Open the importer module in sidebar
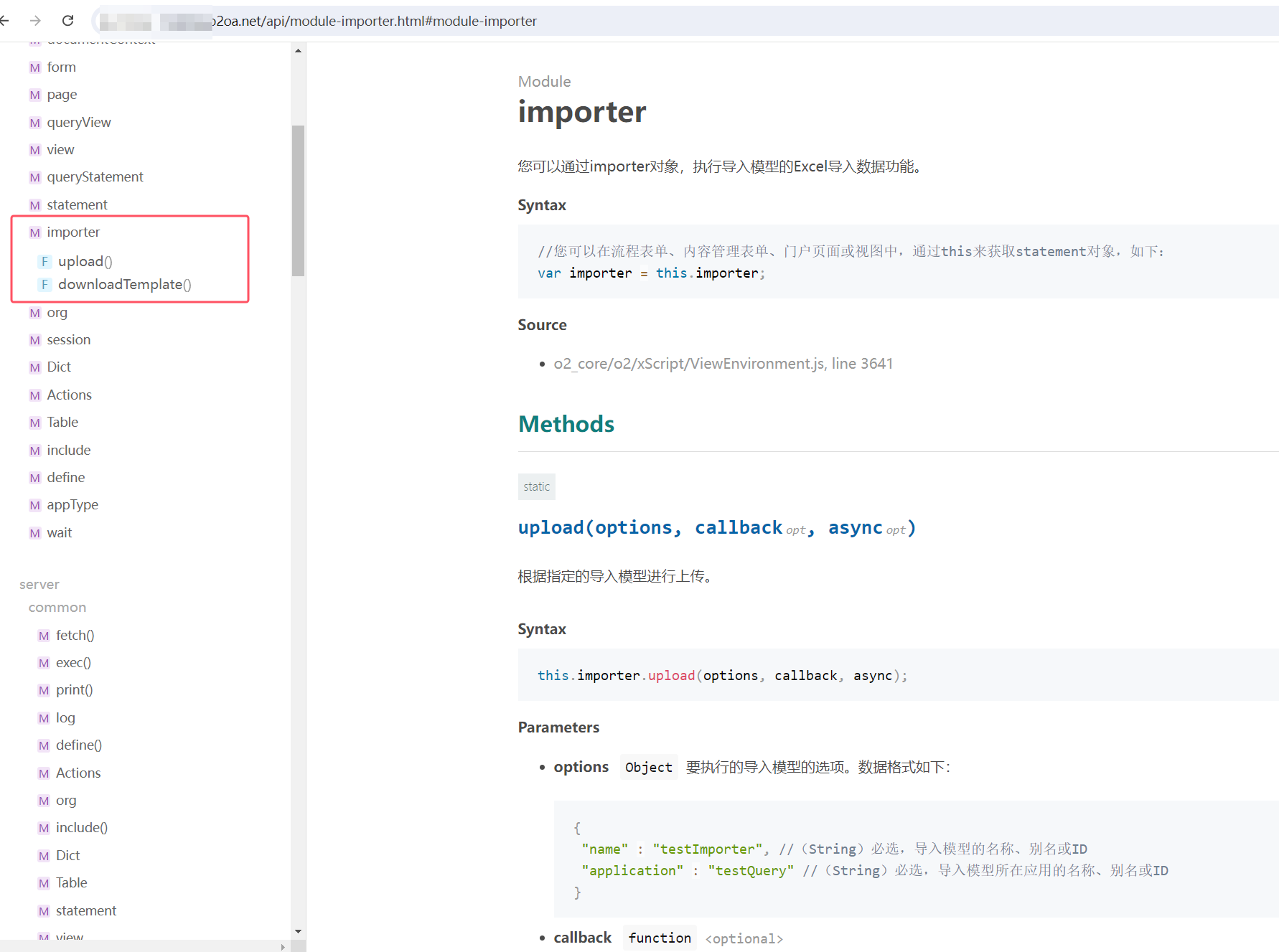 [73, 232]
